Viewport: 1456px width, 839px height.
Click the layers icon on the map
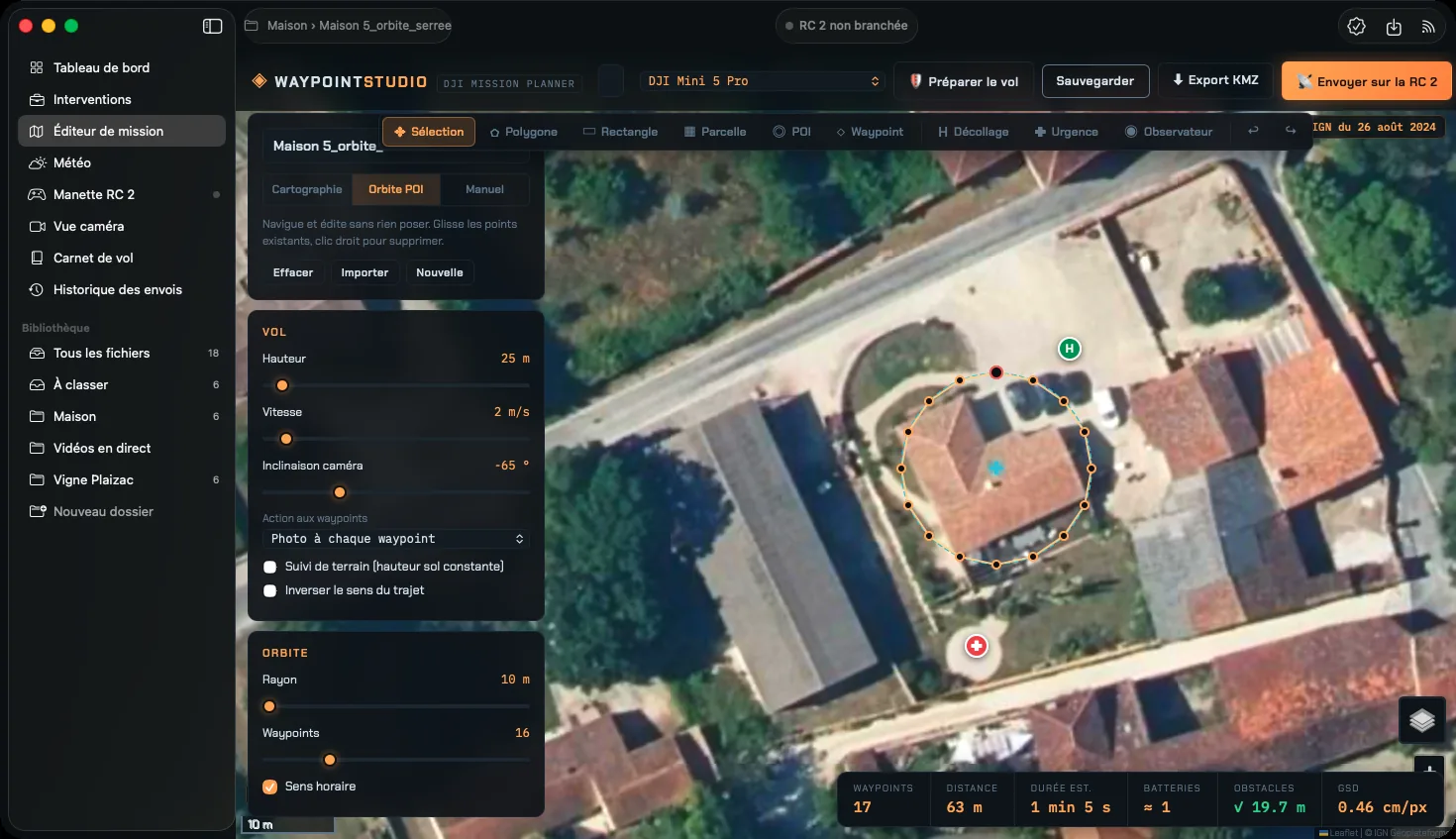pos(1421,720)
